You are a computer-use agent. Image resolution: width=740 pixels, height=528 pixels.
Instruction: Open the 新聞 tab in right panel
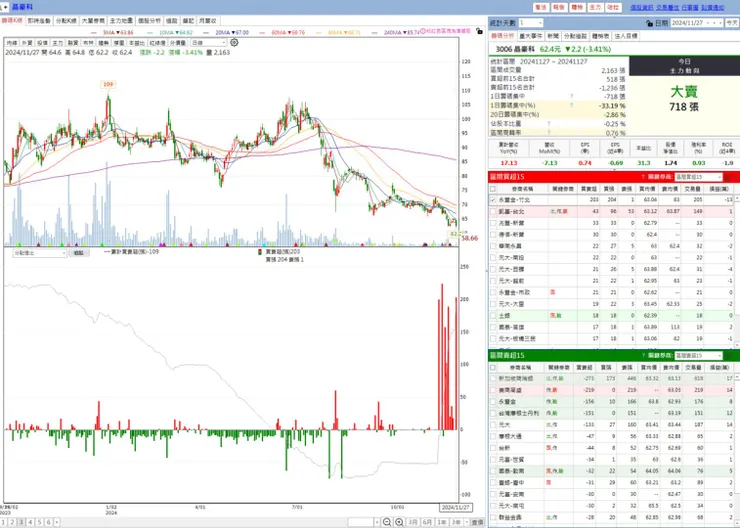(553, 36)
